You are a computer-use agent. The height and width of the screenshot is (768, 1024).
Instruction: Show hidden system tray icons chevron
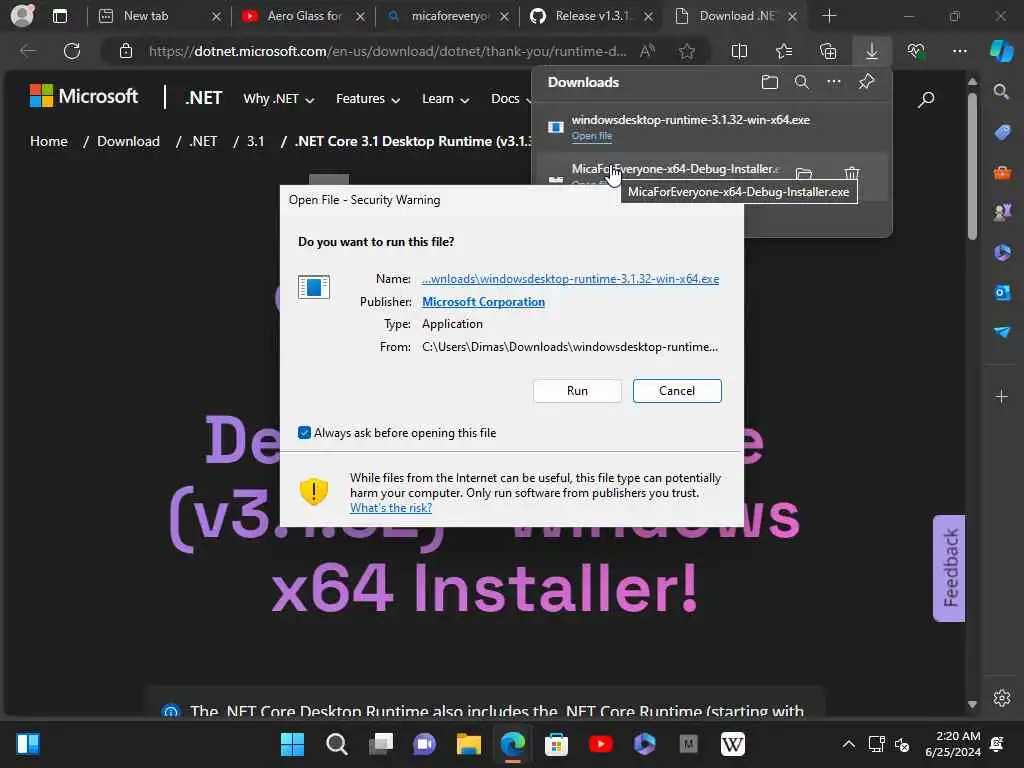848,744
